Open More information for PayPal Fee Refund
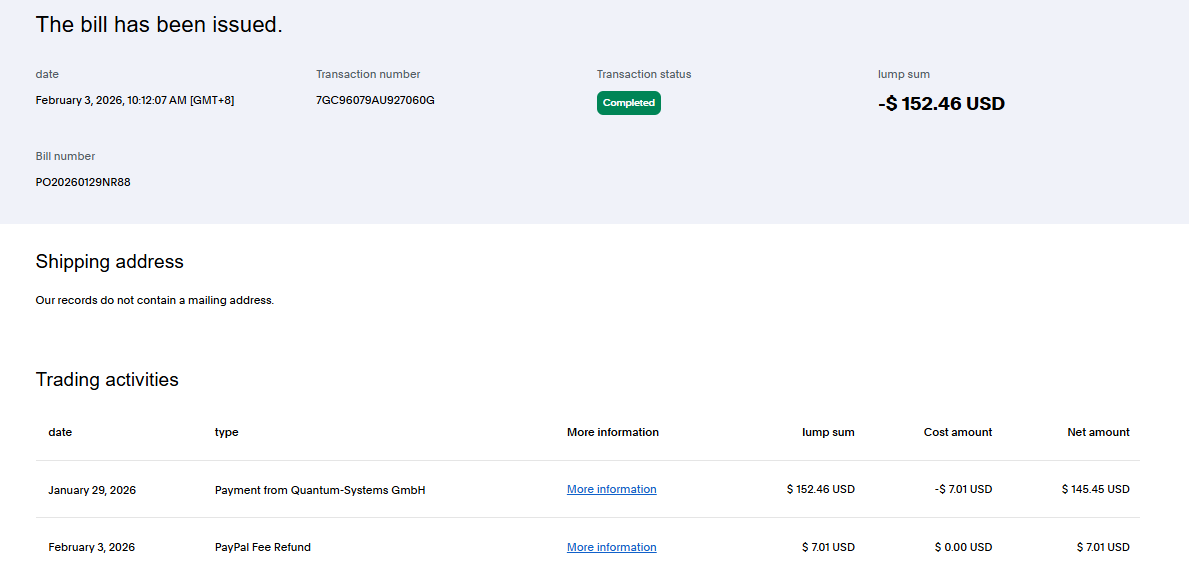1189x570 pixels. click(x=611, y=547)
